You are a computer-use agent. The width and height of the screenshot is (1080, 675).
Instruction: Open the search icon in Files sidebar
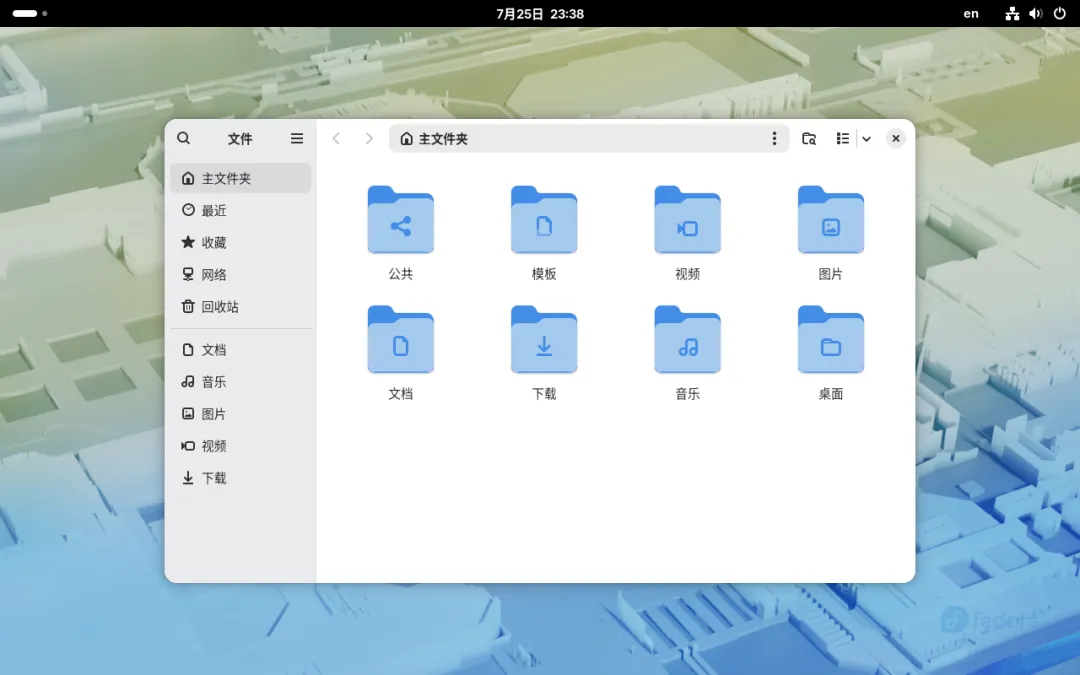183,138
